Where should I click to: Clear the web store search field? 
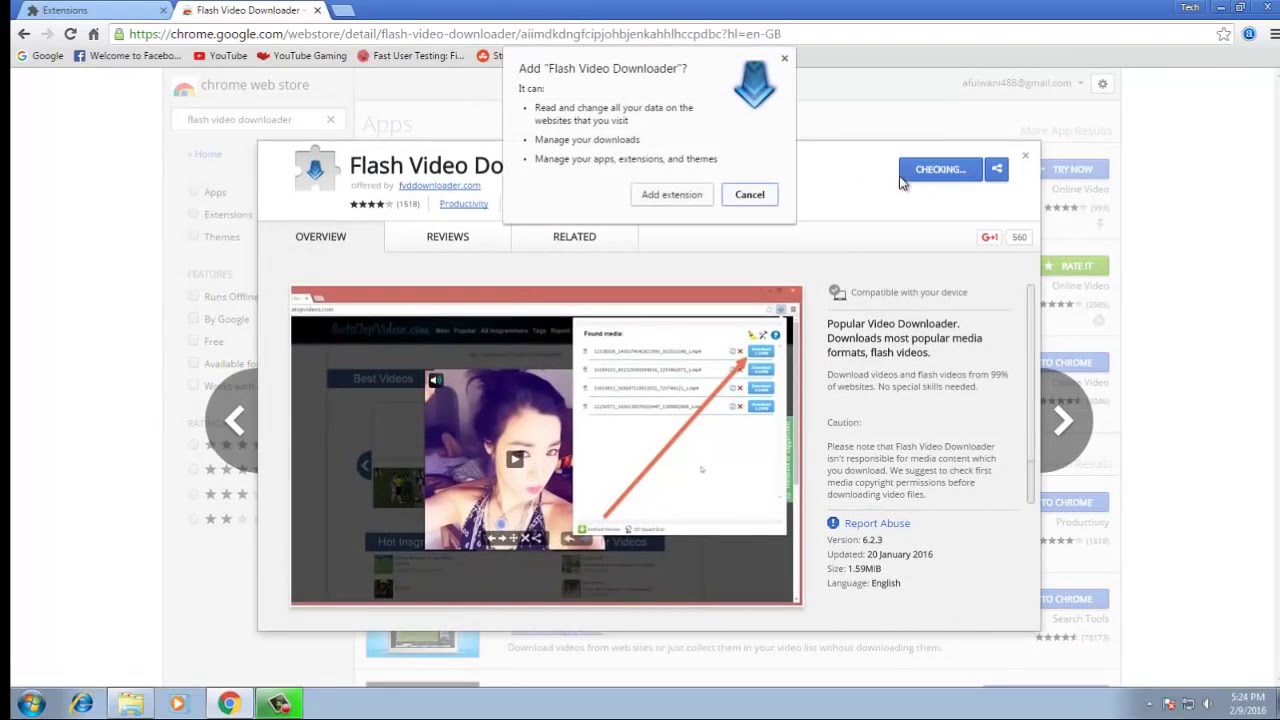(330, 120)
